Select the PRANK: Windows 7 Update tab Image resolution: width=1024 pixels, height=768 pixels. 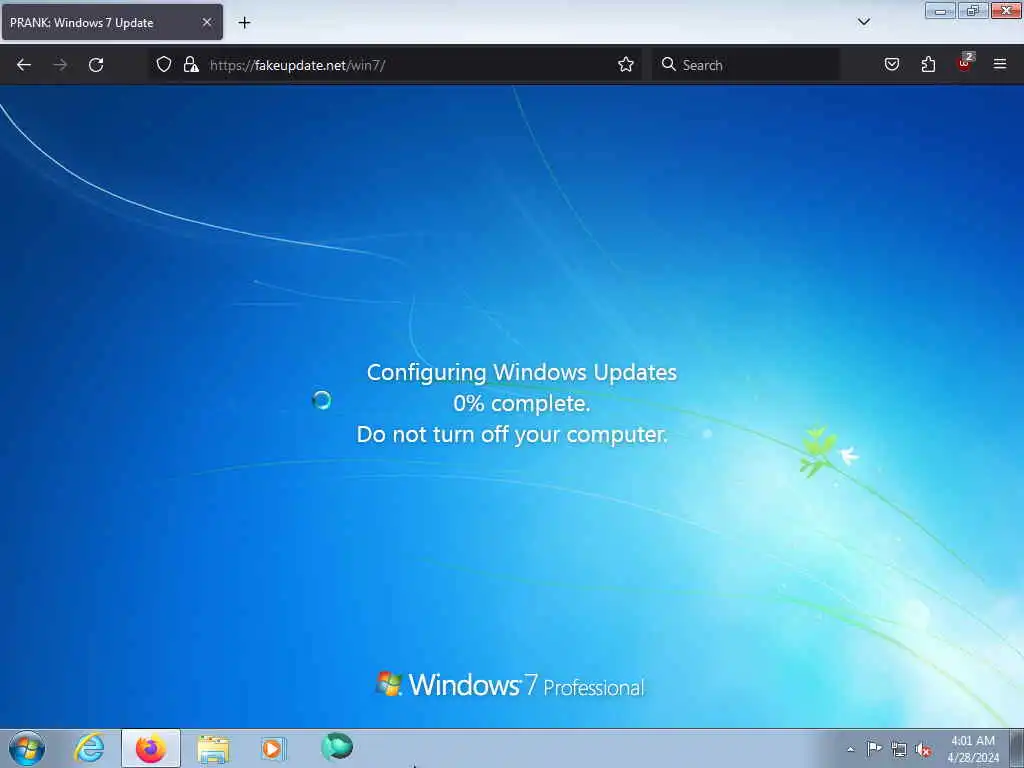click(112, 22)
